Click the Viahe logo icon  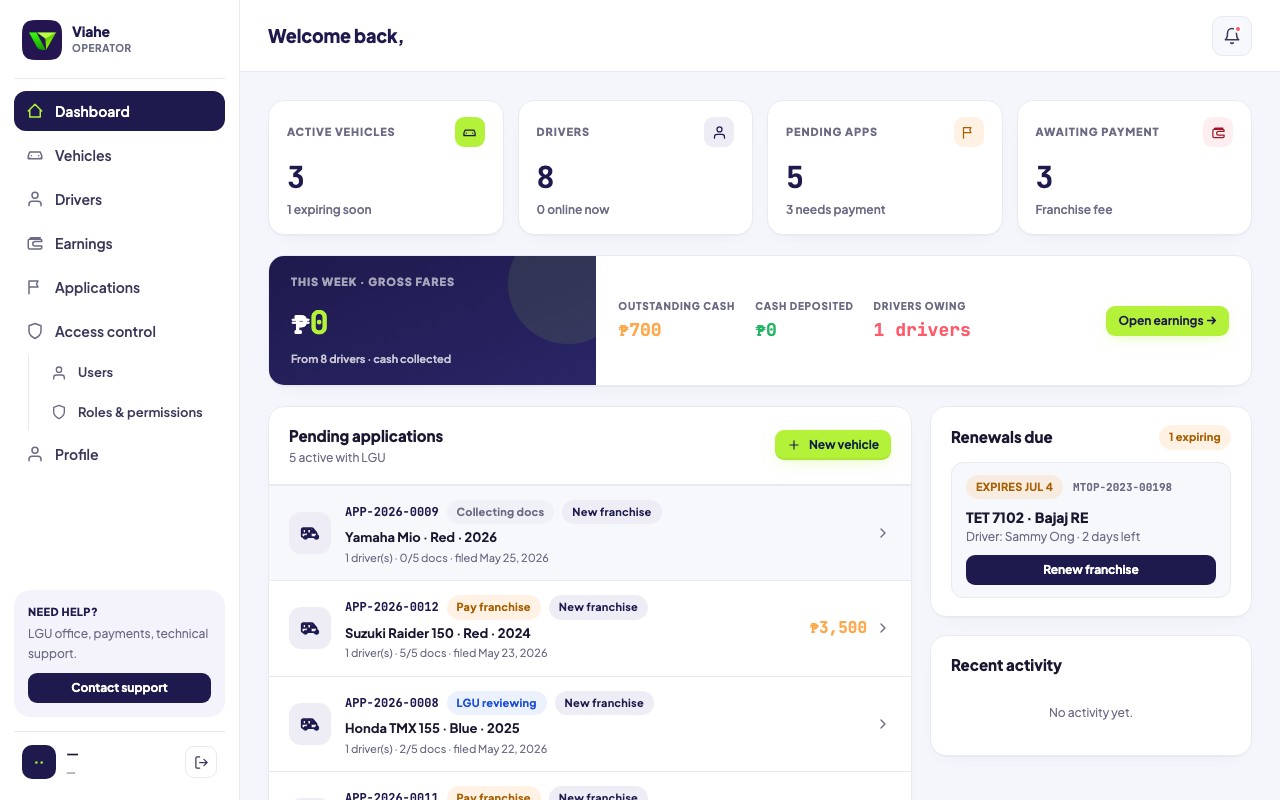point(42,40)
